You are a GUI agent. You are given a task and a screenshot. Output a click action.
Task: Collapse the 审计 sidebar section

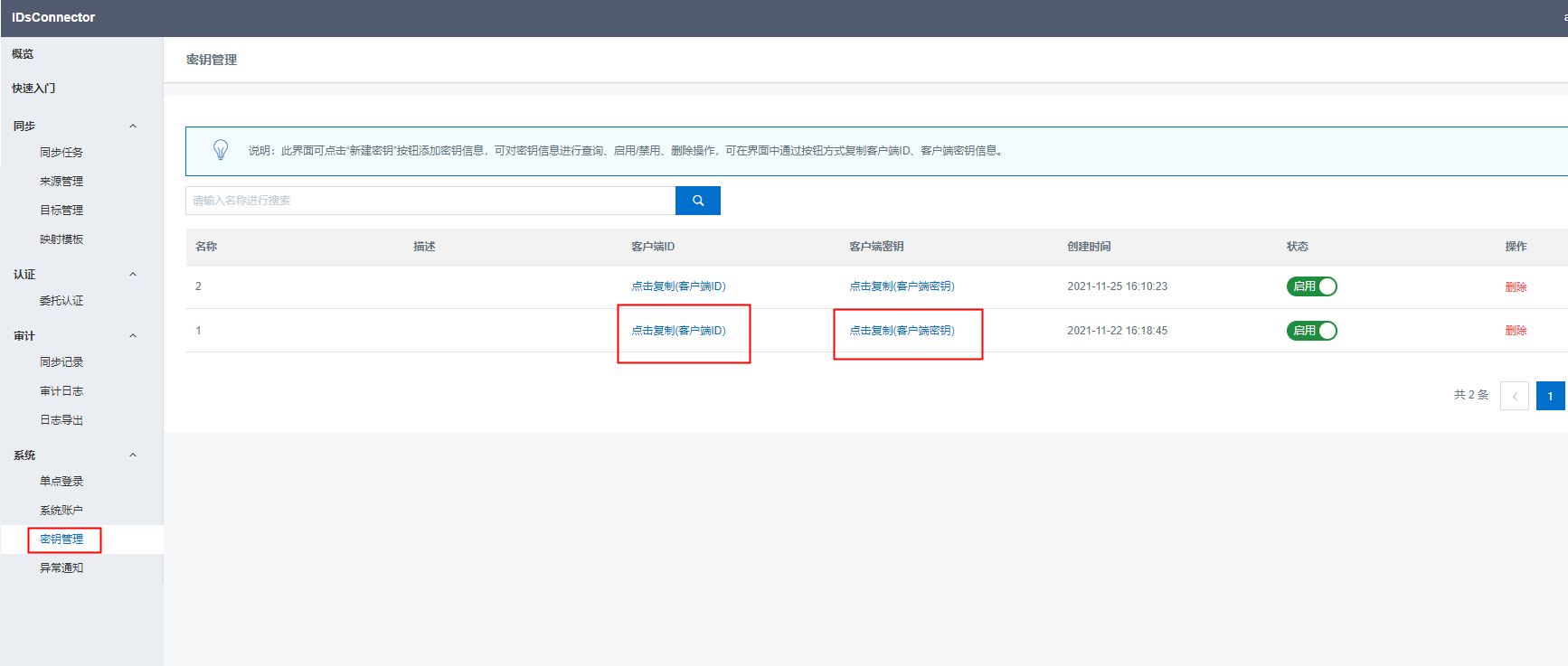click(x=133, y=336)
